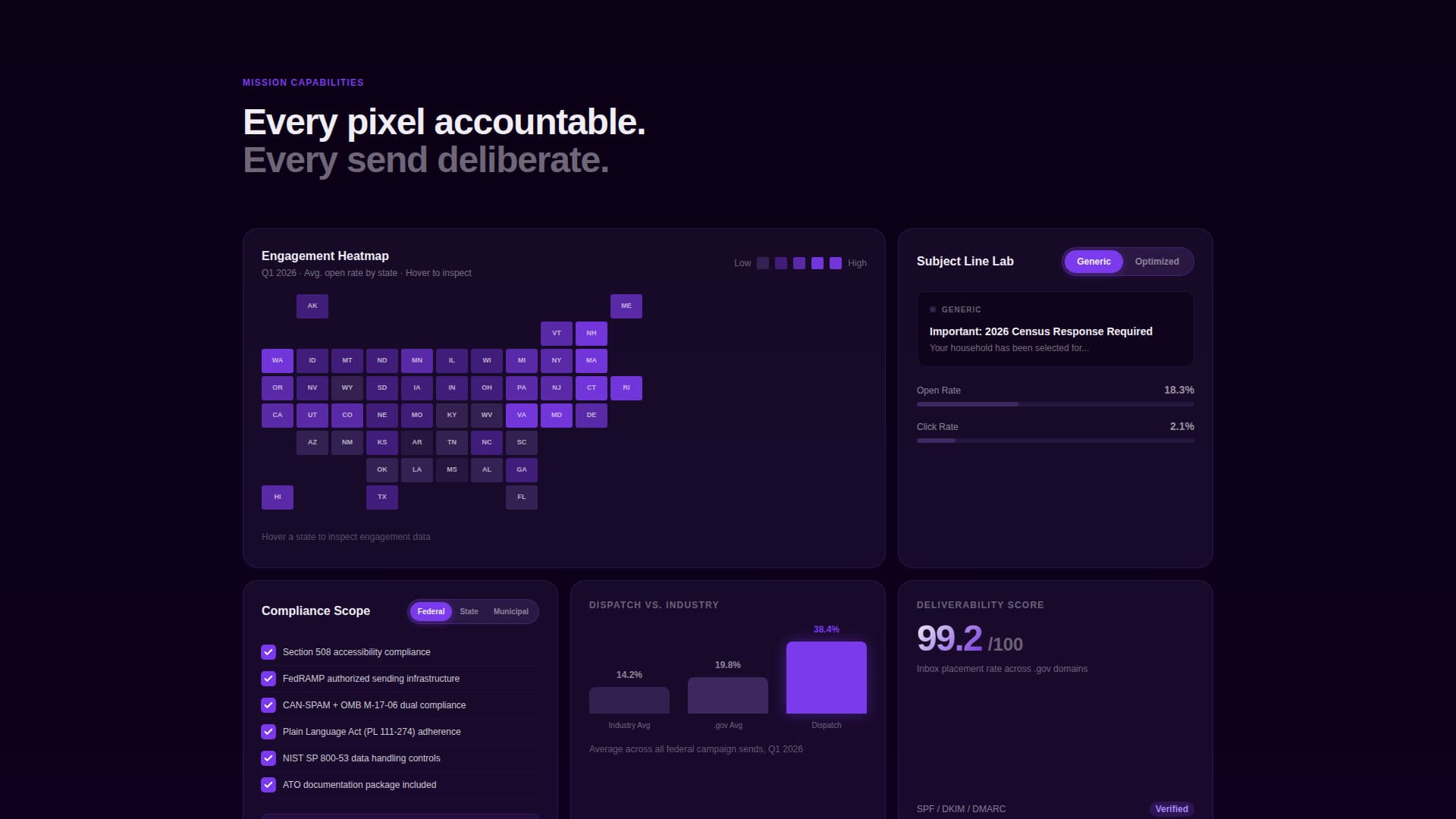Click the MD heatmap tile
Viewport: 1456px width, 819px height.
(557, 416)
